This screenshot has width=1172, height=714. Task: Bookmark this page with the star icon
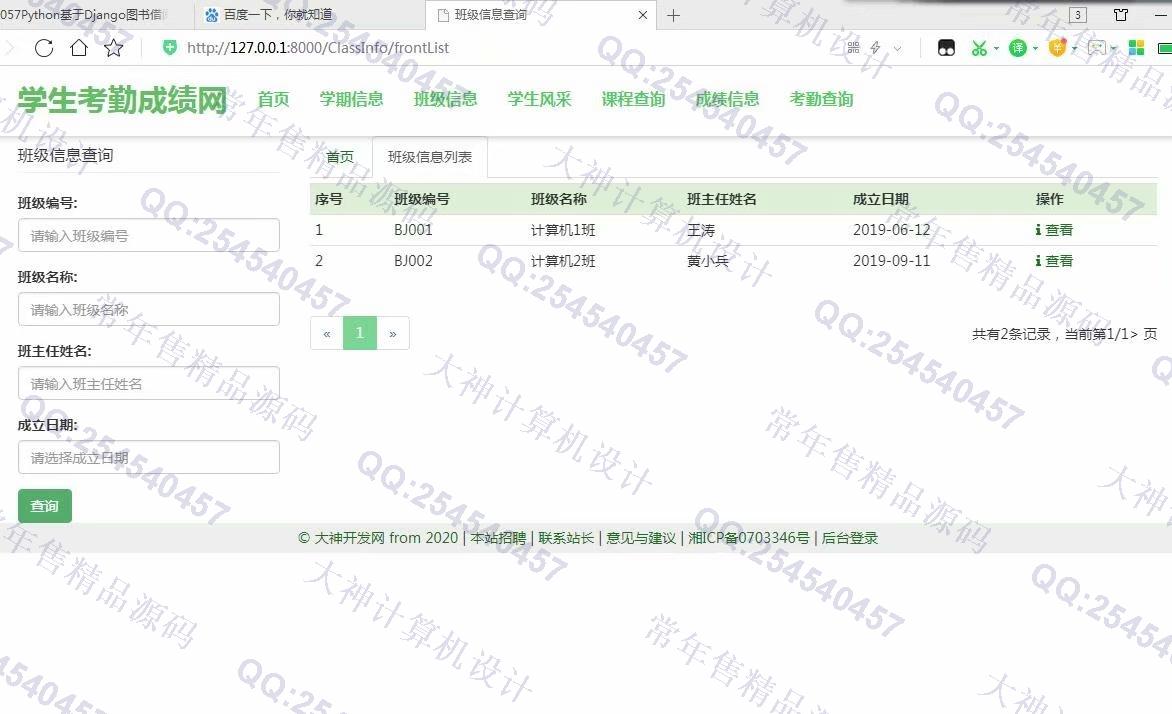click(x=113, y=48)
